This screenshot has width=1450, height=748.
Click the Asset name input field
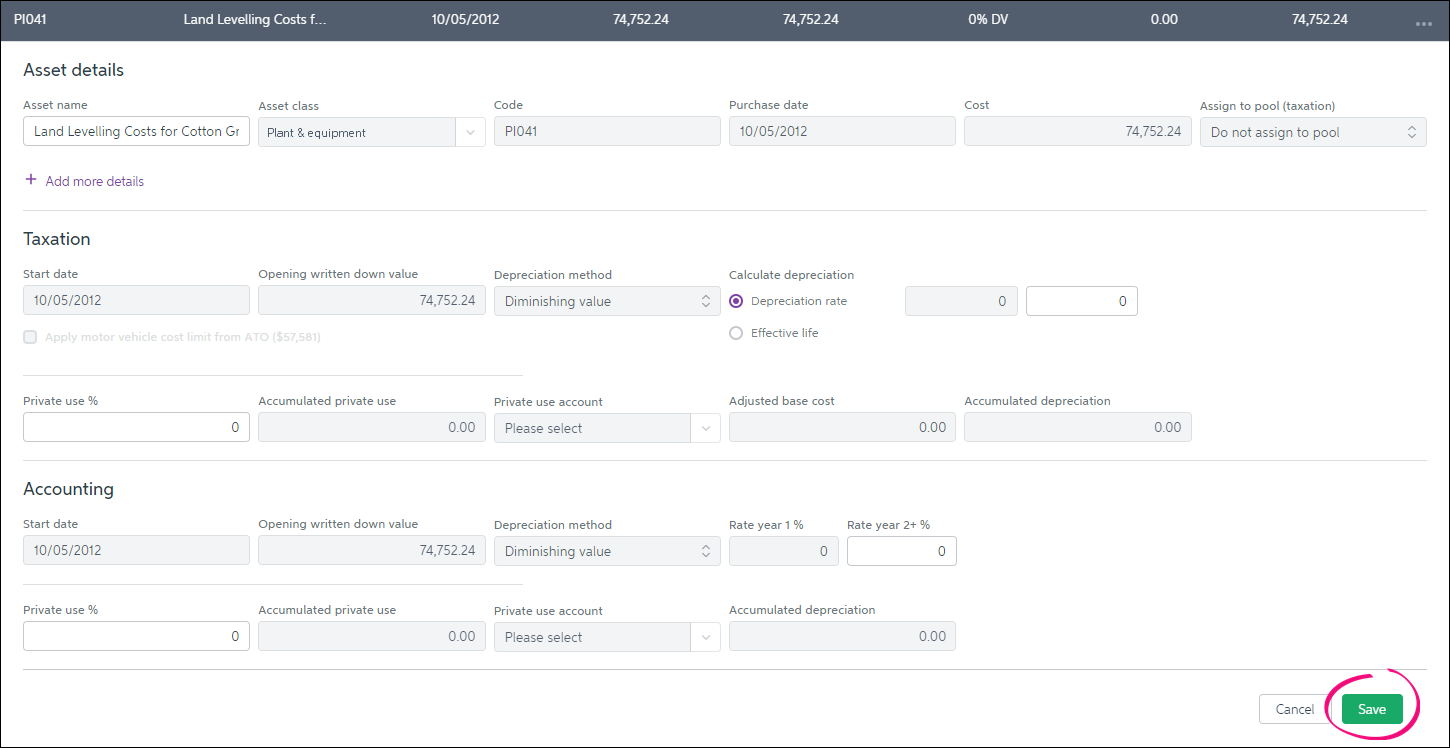[136, 132]
